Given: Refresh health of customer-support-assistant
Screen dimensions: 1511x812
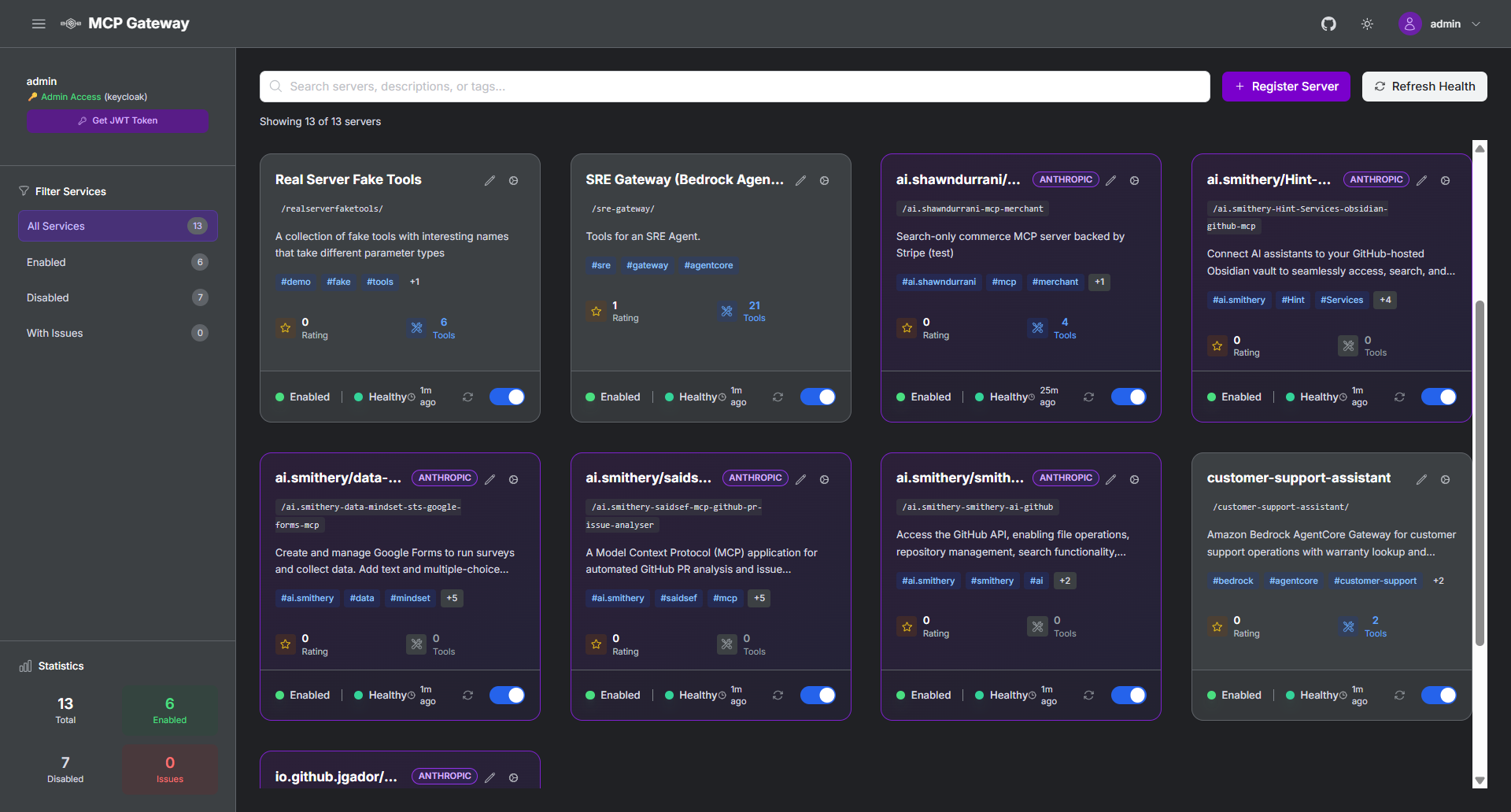Looking at the screenshot, I should click(1399, 696).
